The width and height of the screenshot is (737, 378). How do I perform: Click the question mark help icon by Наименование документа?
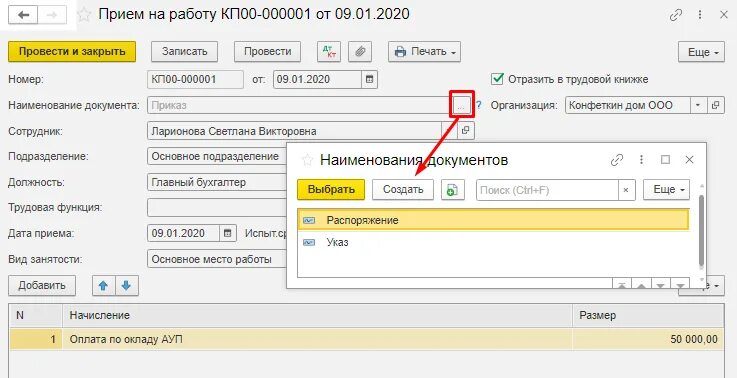pos(478,105)
